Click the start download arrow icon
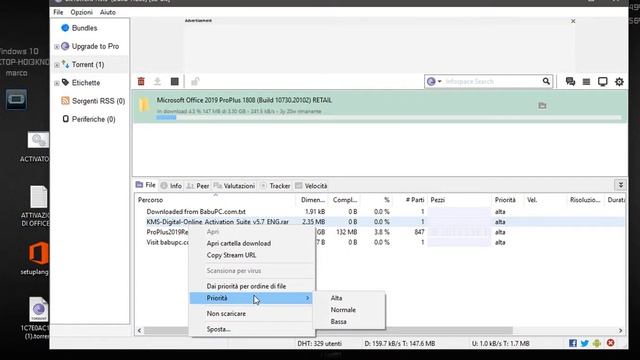 pyautogui.click(x=158, y=82)
